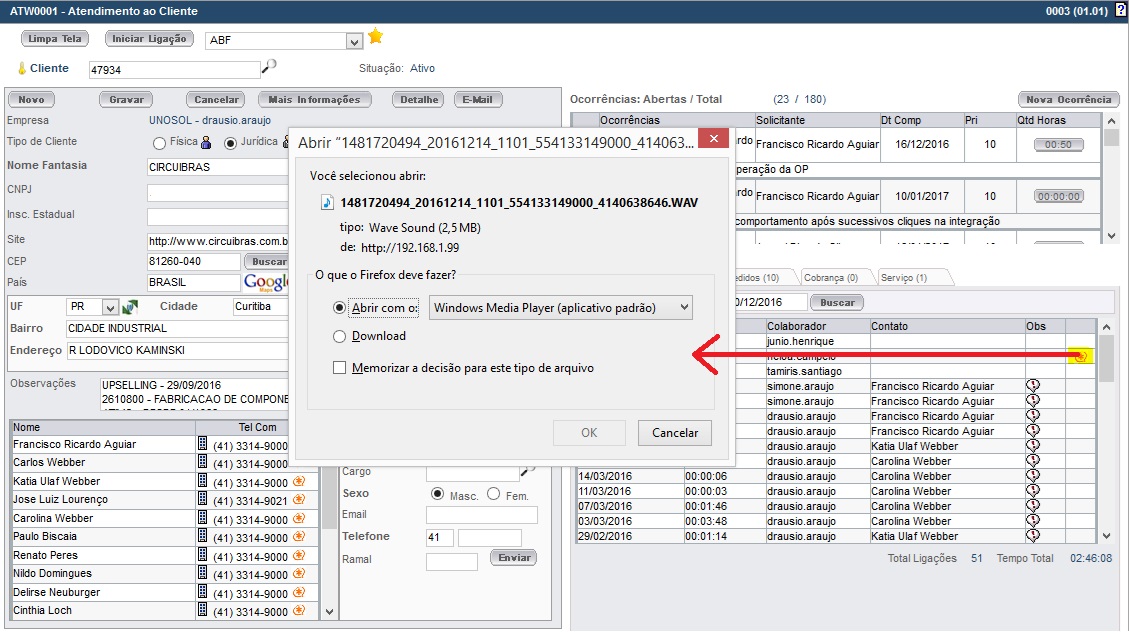Expand the ABF dropdown list
Image resolution: width=1129 pixels, height=635 pixels.
(353, 41)
